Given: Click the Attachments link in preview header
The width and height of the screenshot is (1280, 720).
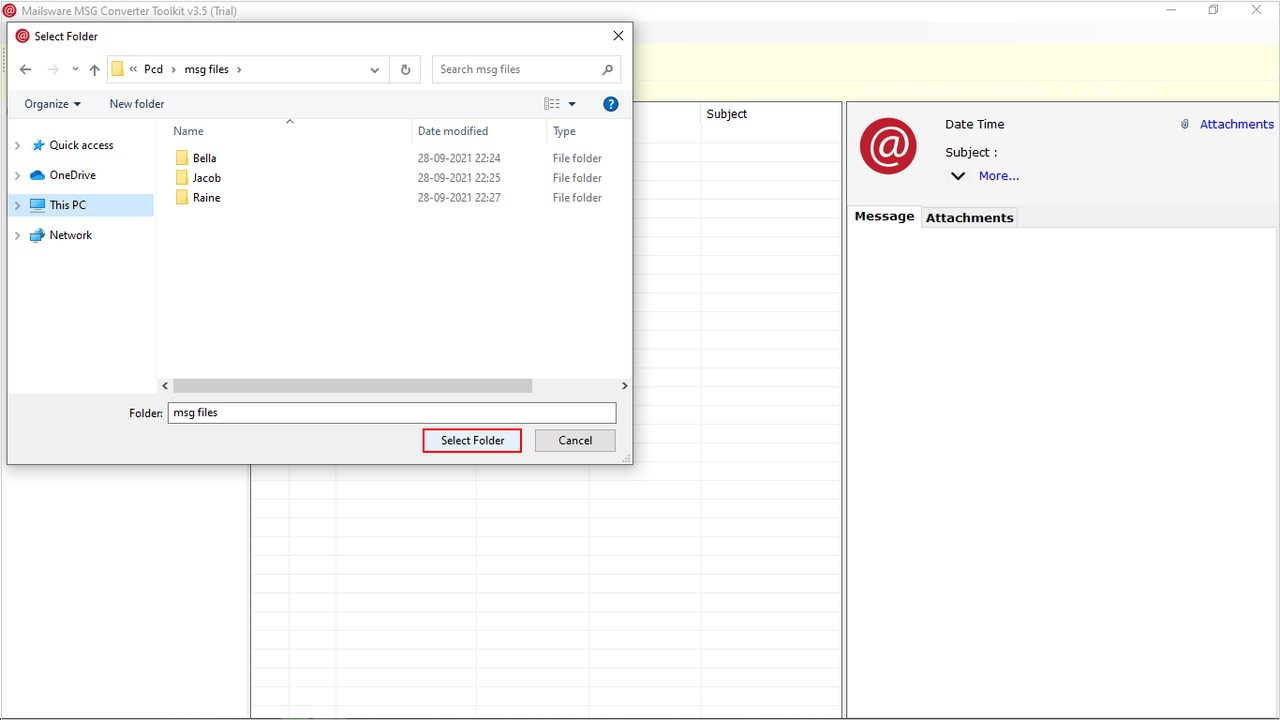Looking at the screenshot, I should tap(1237, 124).
